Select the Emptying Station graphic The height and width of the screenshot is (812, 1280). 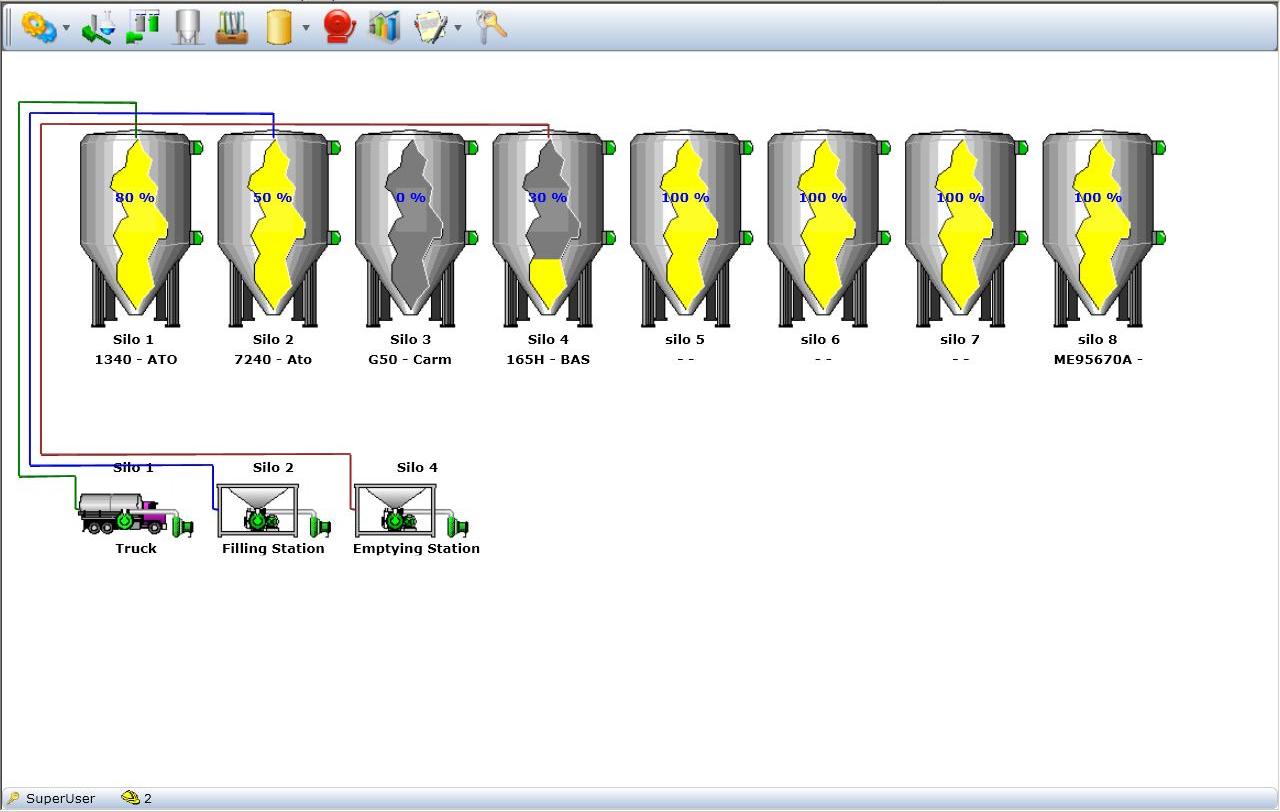395,510
